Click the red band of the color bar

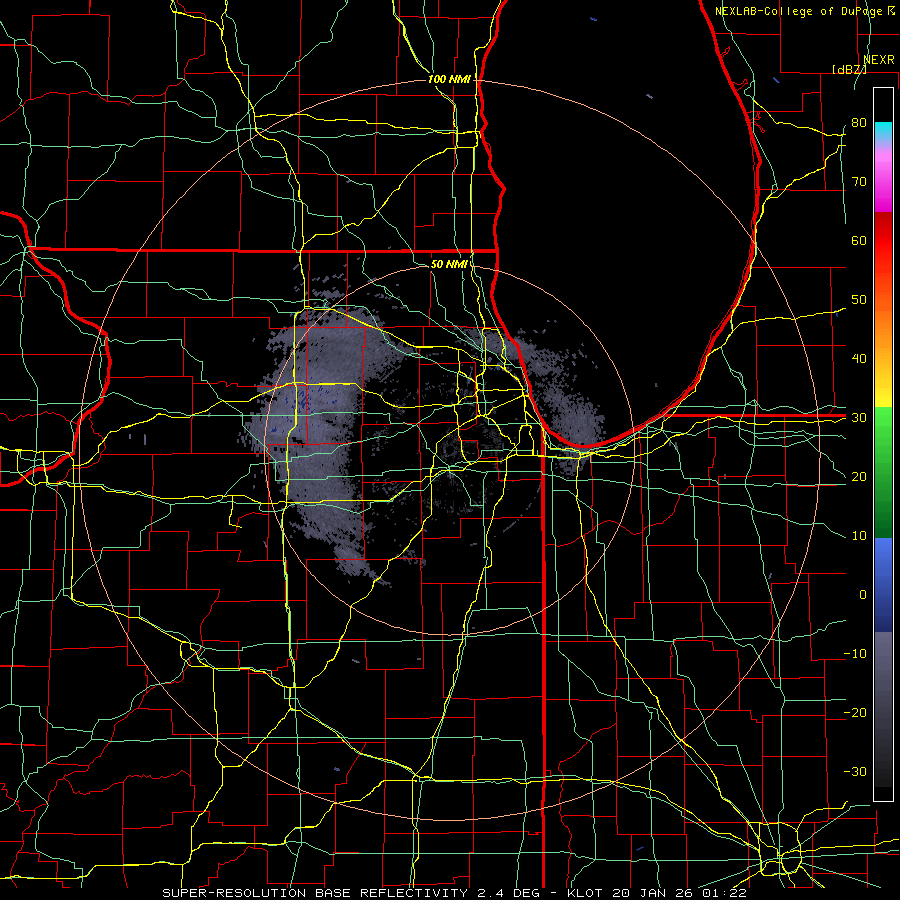pyautogui.click(x=883, y=241)
